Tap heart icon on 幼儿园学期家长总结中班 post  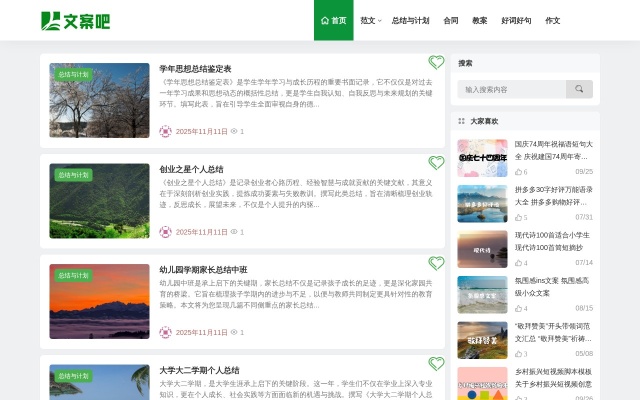pos(436,263)
